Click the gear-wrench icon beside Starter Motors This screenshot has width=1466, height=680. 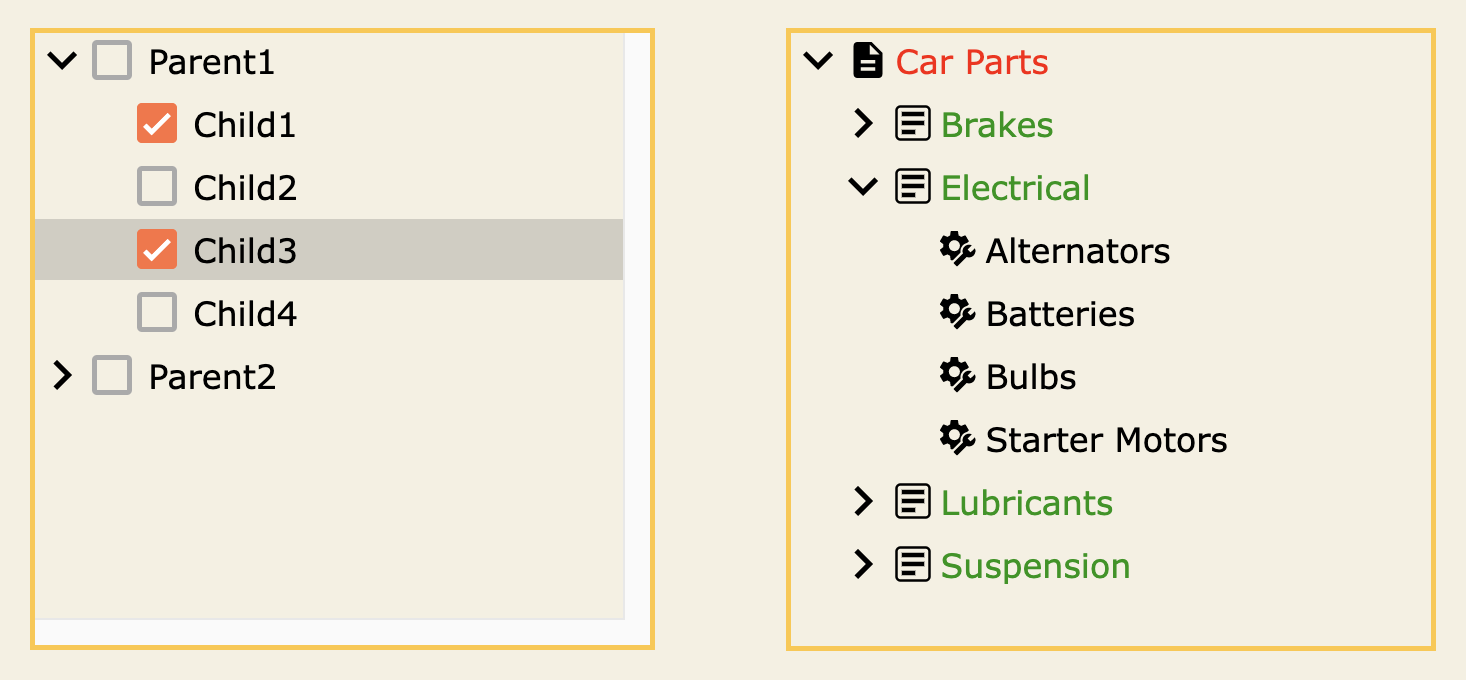tap(957, 438)
